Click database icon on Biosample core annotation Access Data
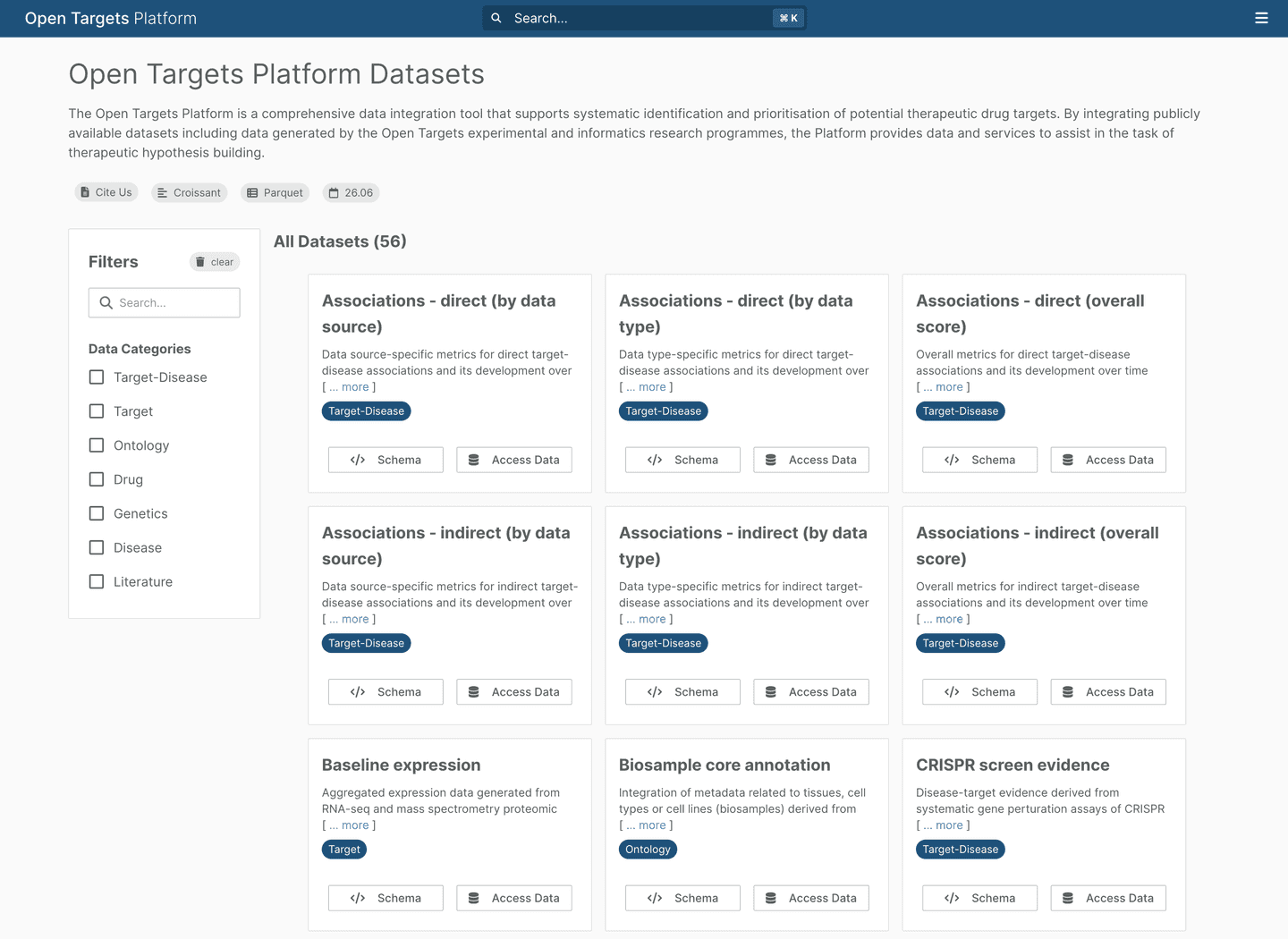 point(771,898)
